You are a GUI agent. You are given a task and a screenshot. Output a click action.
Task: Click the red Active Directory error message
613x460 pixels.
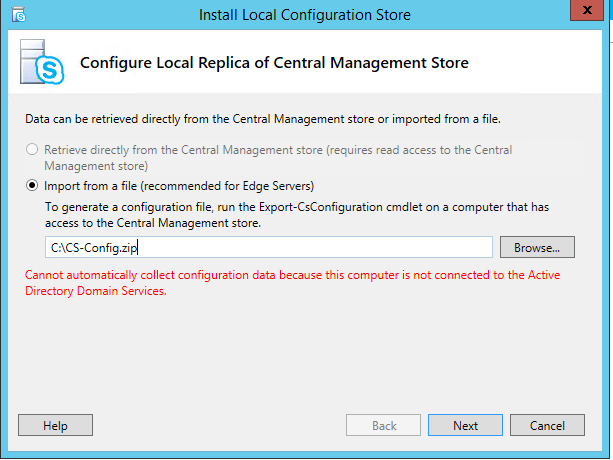[292, 283]
